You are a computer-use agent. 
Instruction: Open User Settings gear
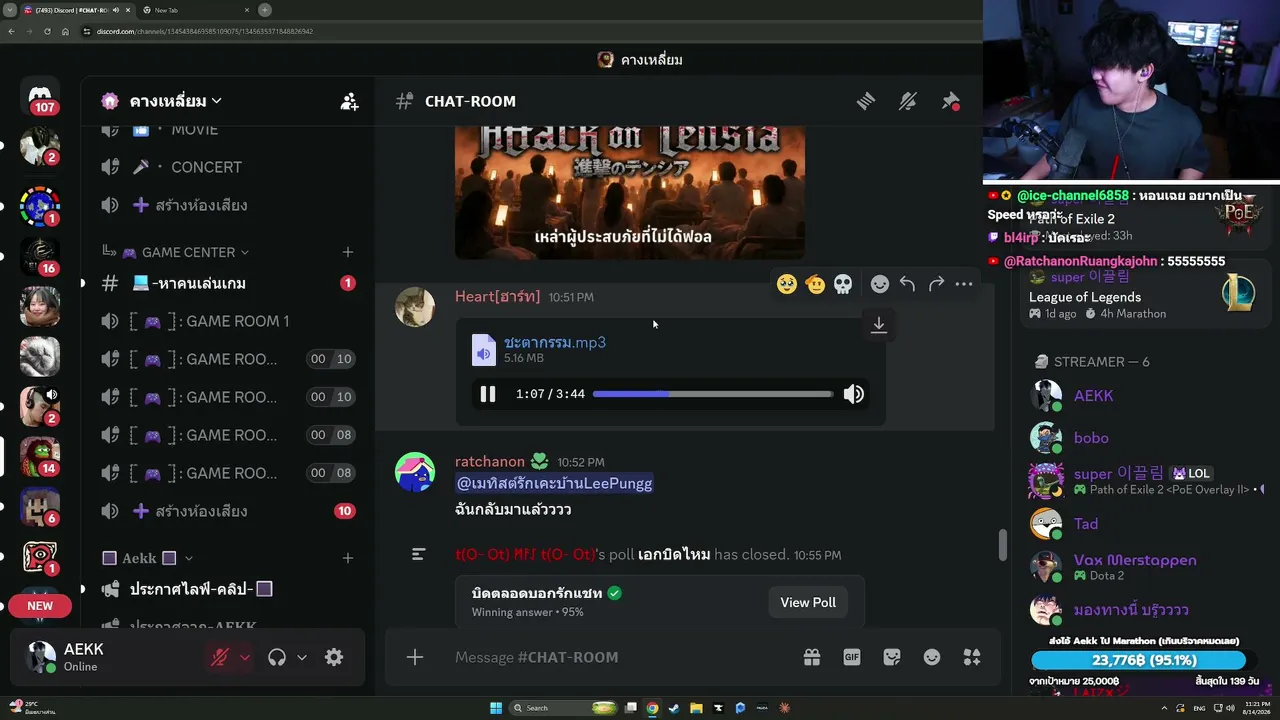pos(334,657)
